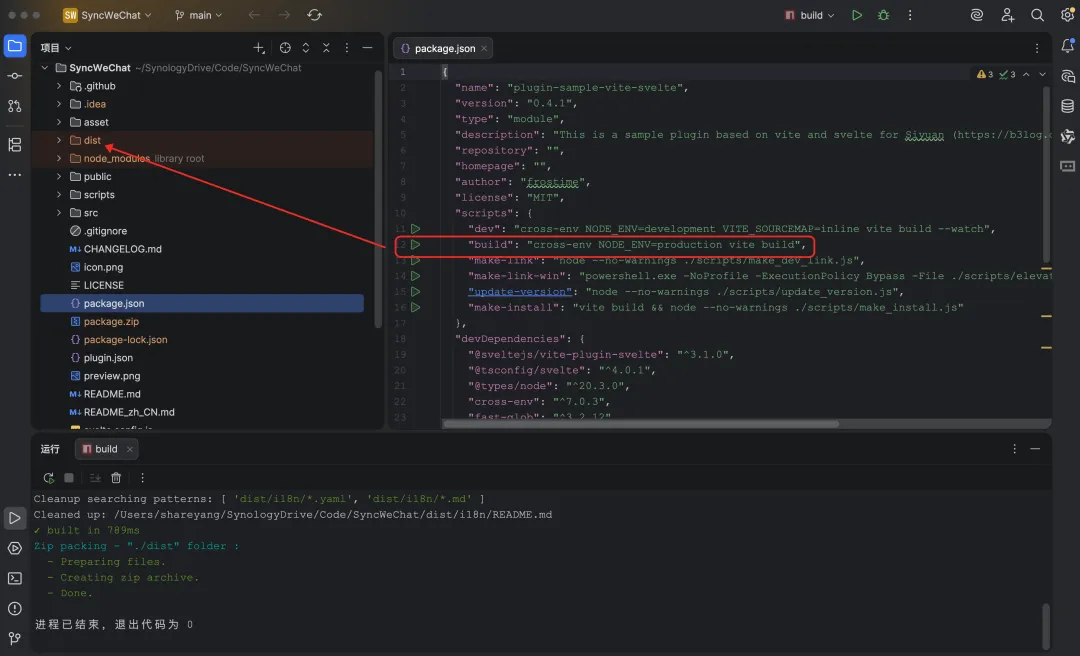Expand the scripts folder
The width and height of the screenshot is (1080, 656).
[59, 194]
